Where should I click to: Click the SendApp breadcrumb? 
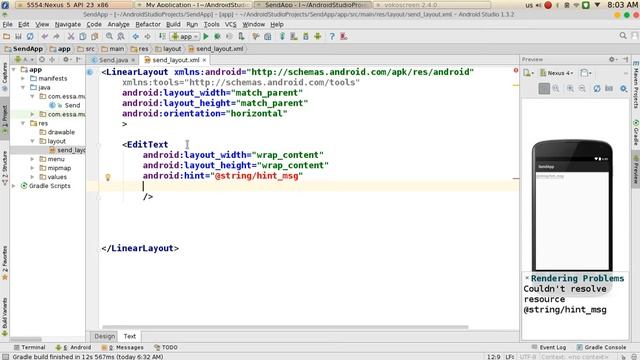pyautogui.click(x=24, y=49)
